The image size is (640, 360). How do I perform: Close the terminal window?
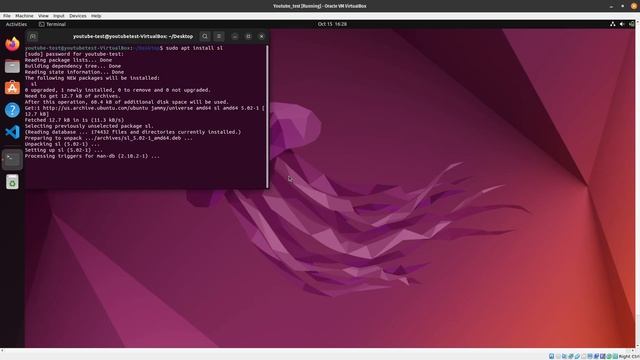tap(262, 36)
